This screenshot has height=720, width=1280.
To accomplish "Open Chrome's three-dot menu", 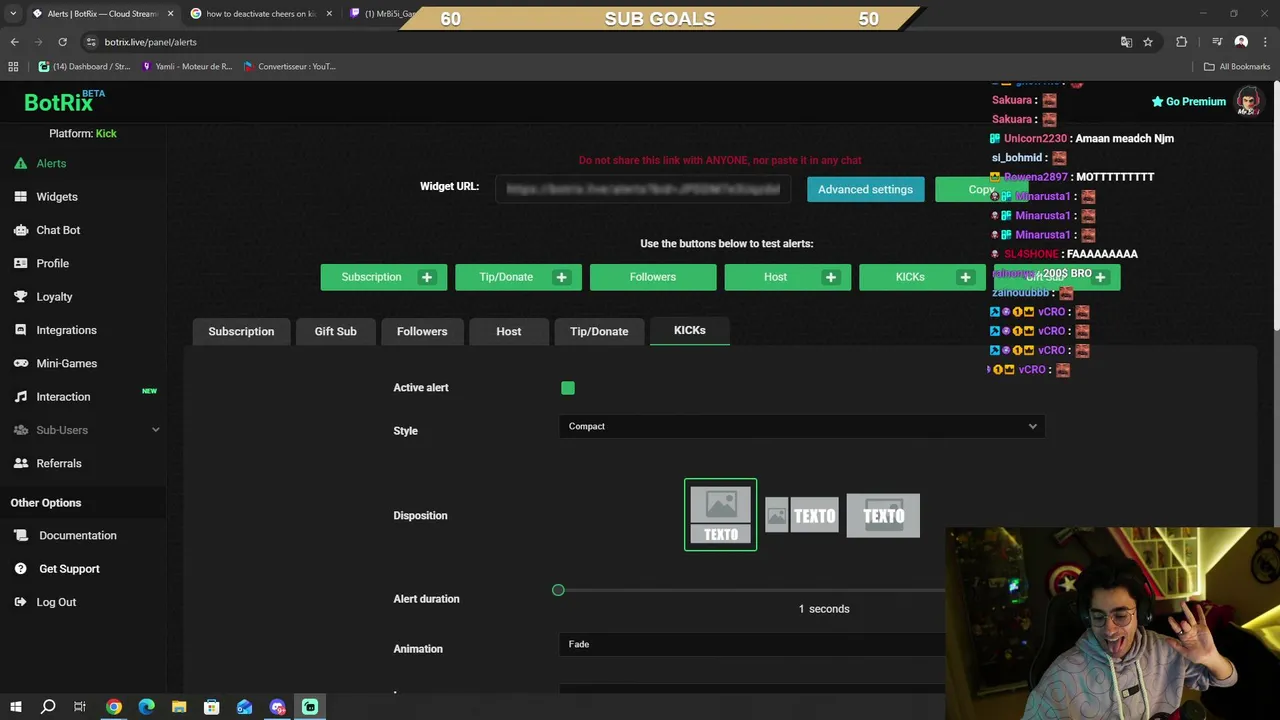I will (1263, 42).
